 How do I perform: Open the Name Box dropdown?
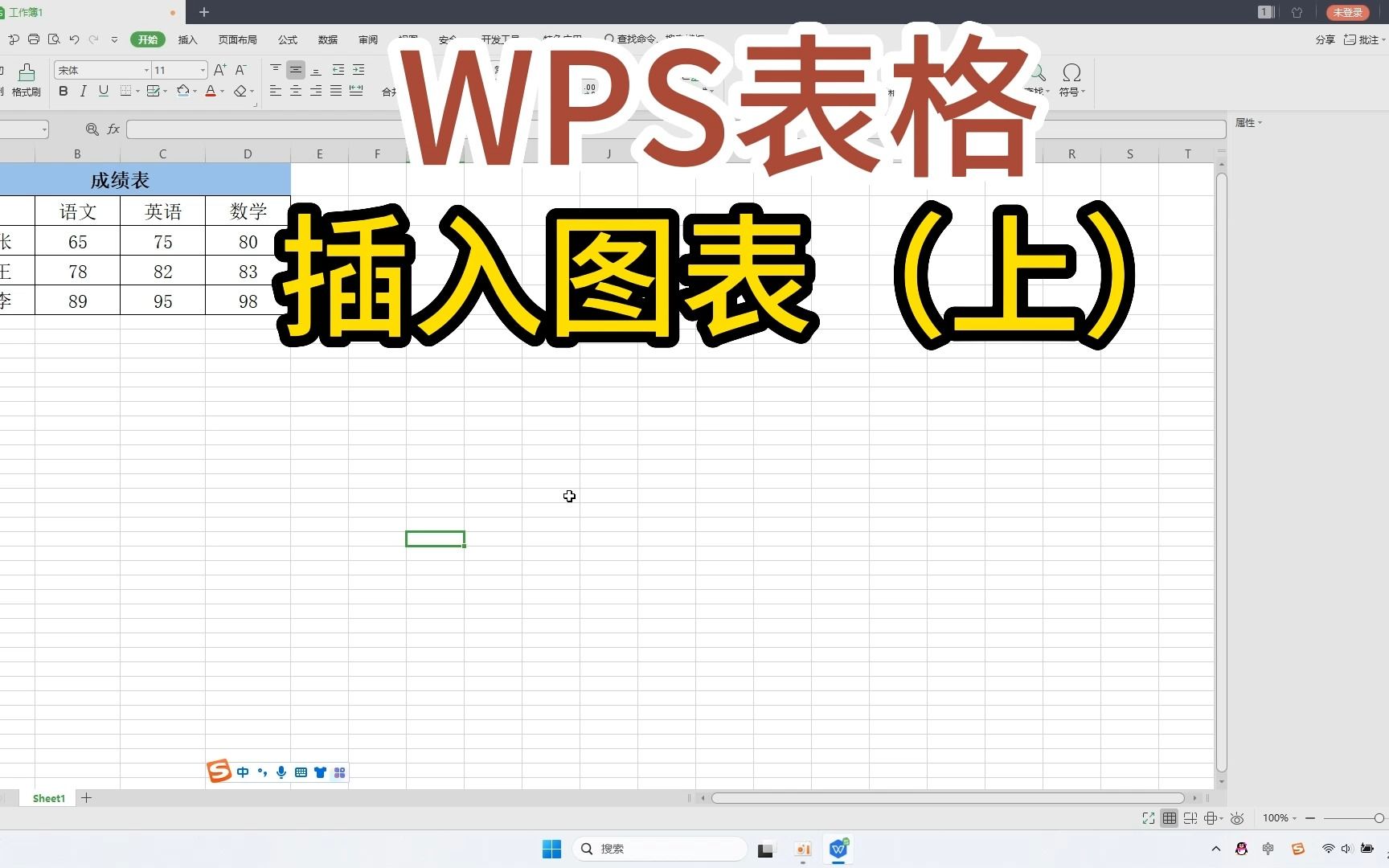pos(44,129)
